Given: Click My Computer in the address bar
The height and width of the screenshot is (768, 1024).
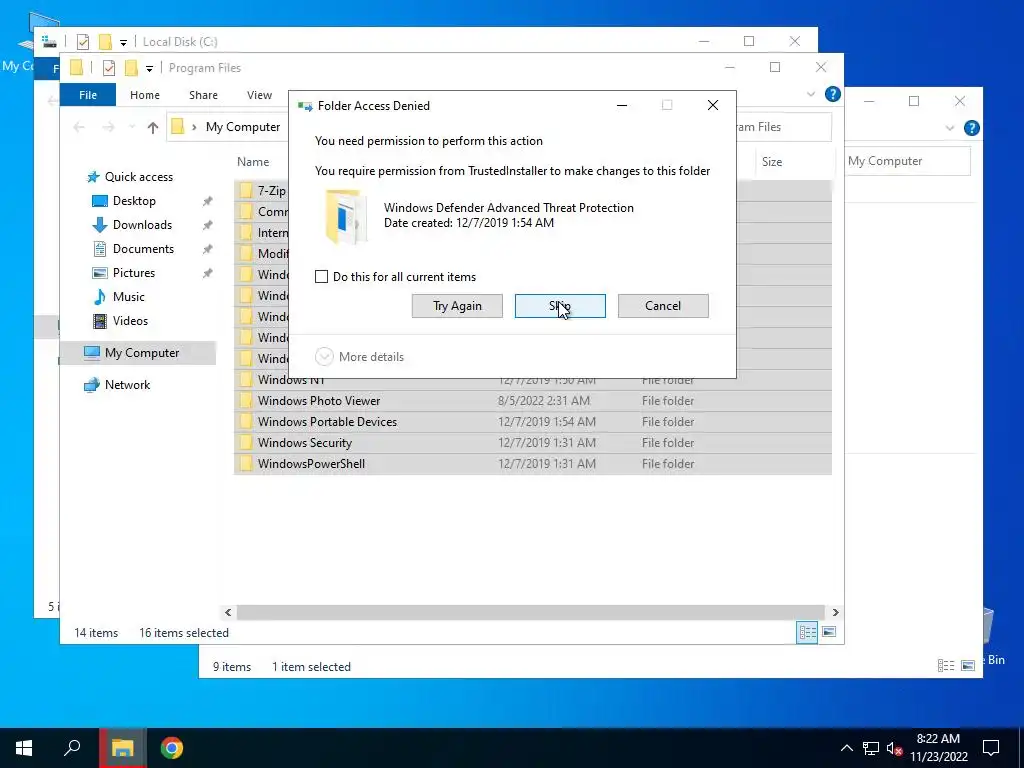Looking at the screenshot, I should tap(243, 127).
